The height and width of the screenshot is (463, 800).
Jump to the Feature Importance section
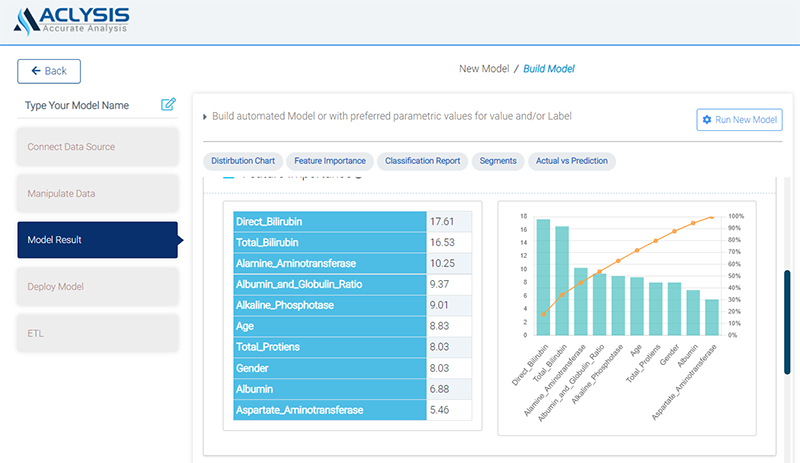[x=330, y=160]
